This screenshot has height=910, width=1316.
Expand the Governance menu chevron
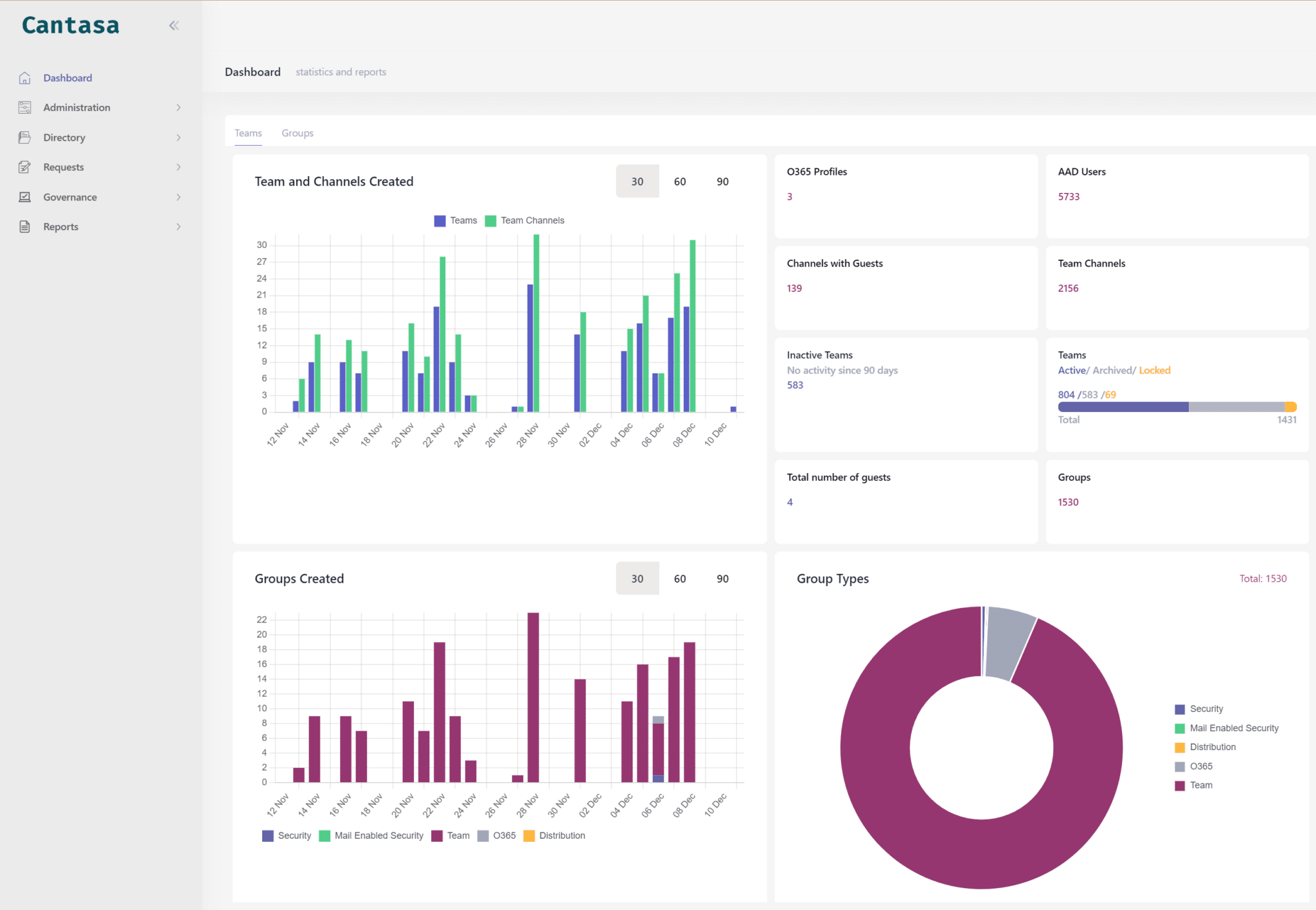click(x=179, y=197)
